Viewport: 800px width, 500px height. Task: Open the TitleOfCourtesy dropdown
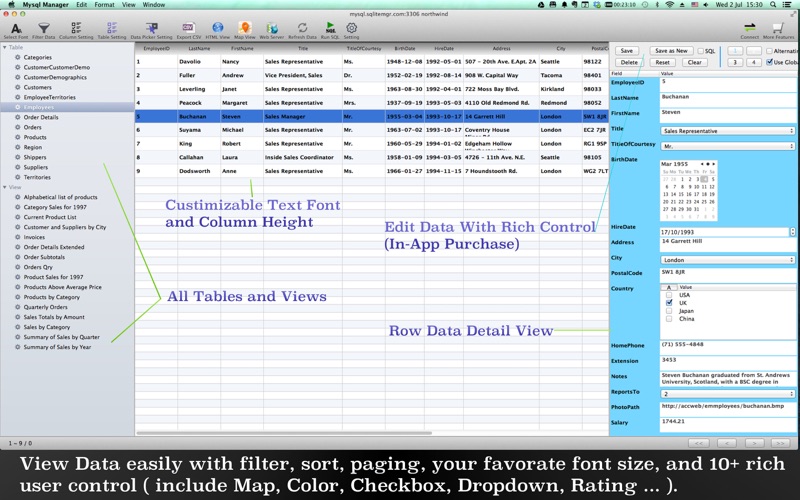pos(728,146)
